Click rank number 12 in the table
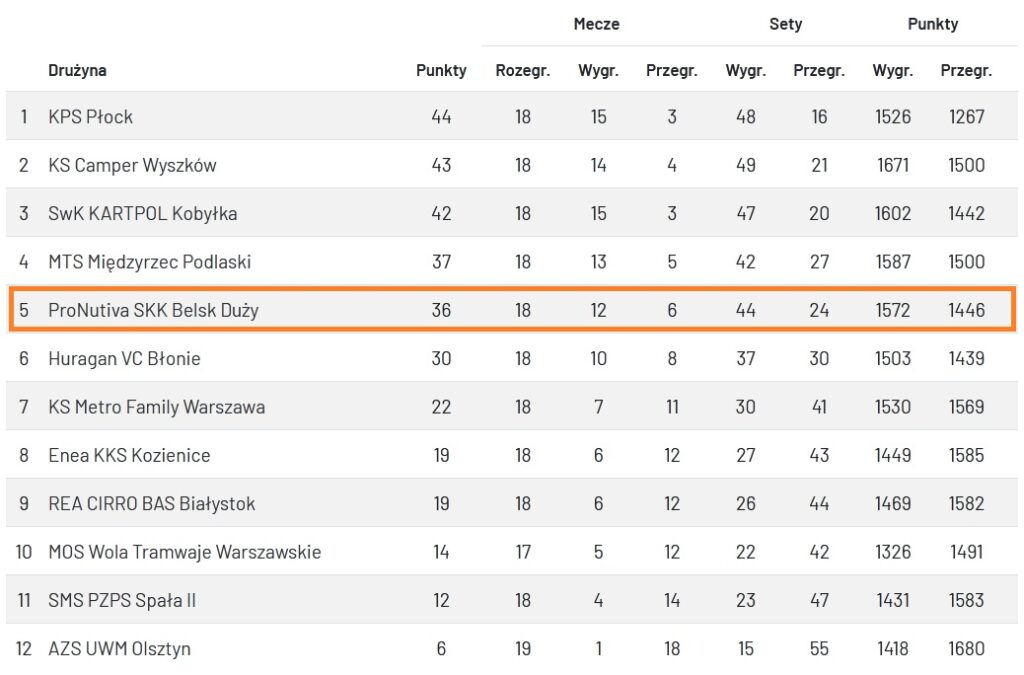Viewport: 1024px width, 675px height. click(24, 649)
